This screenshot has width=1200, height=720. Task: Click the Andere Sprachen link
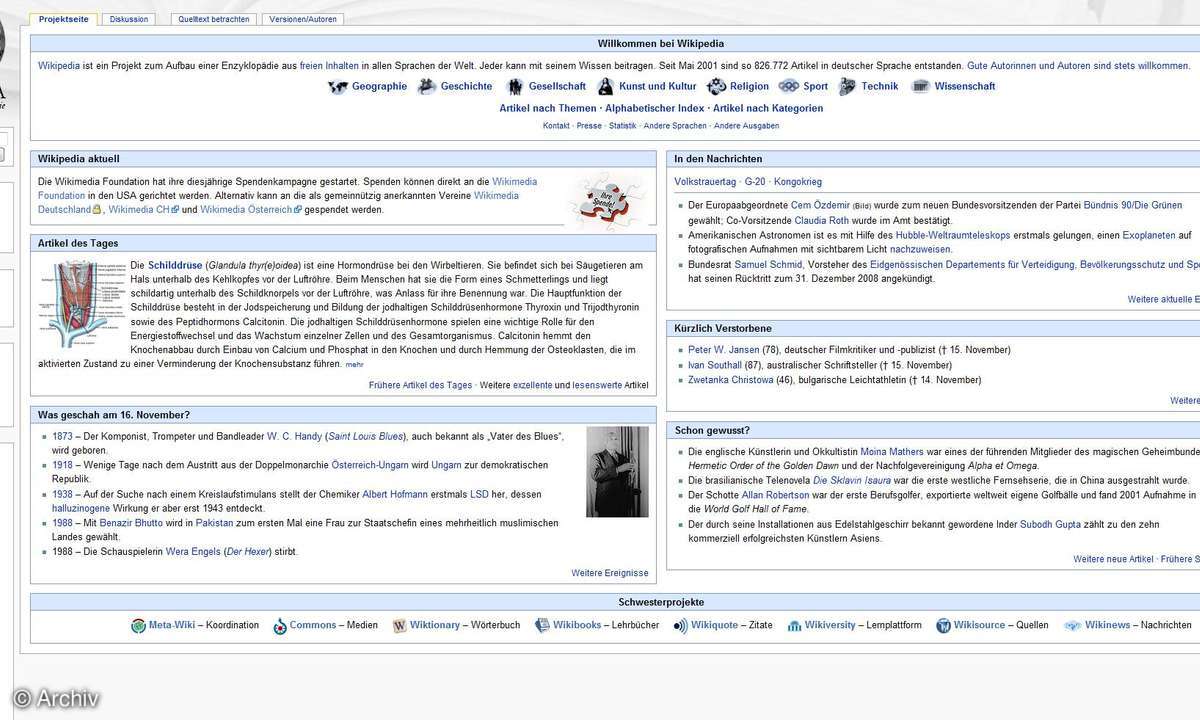(675, 126)
